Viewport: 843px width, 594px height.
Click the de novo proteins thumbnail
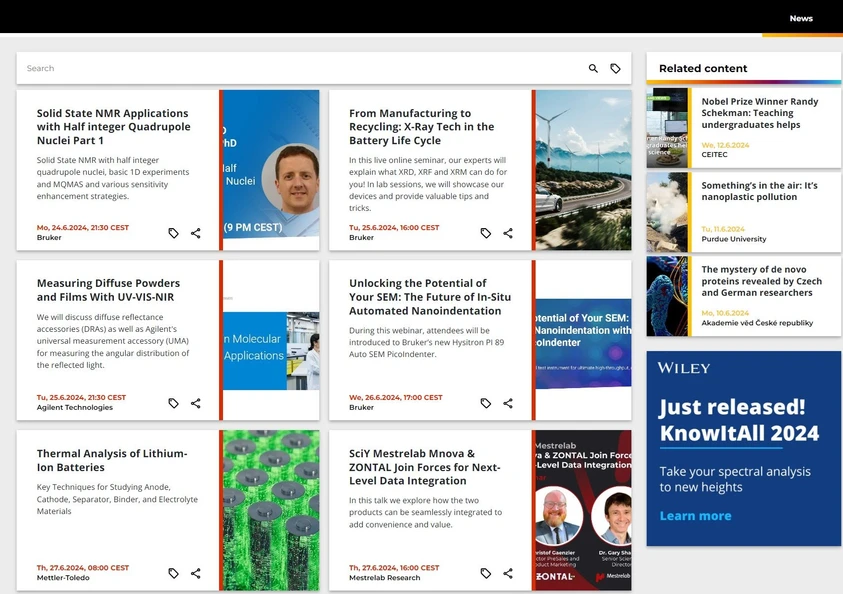pos(667,296)
